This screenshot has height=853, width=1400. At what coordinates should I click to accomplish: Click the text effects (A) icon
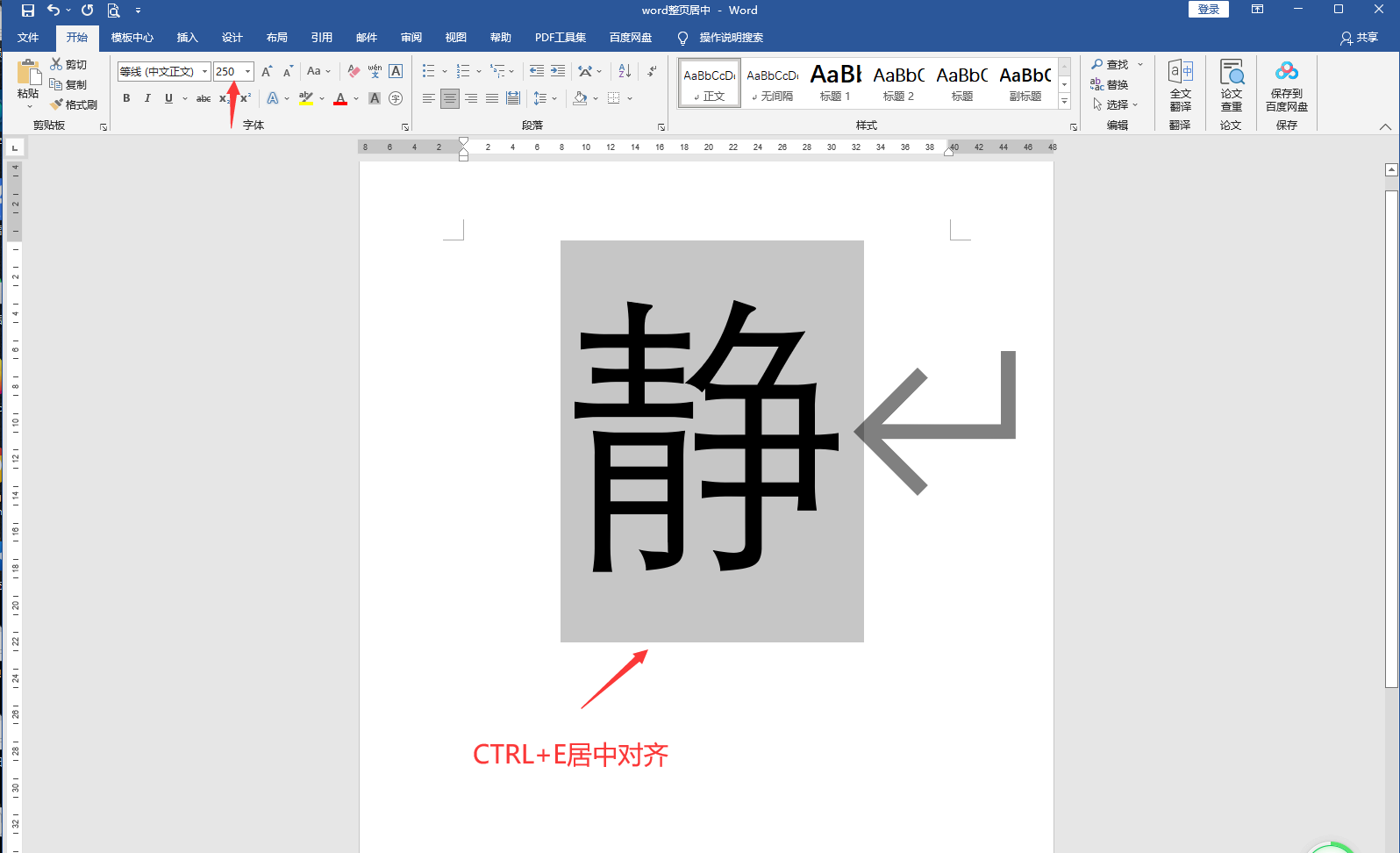click(x=273, y=98)
